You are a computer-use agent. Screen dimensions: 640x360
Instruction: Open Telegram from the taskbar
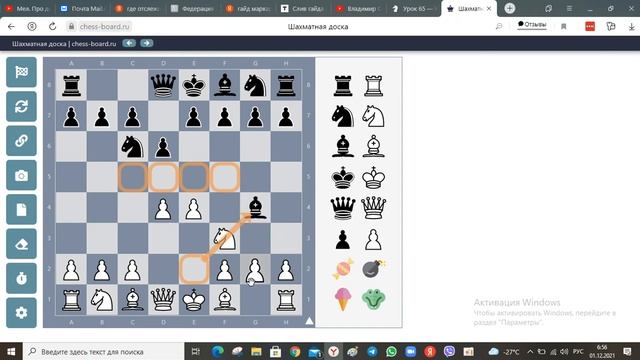click(x=372, y=351)
